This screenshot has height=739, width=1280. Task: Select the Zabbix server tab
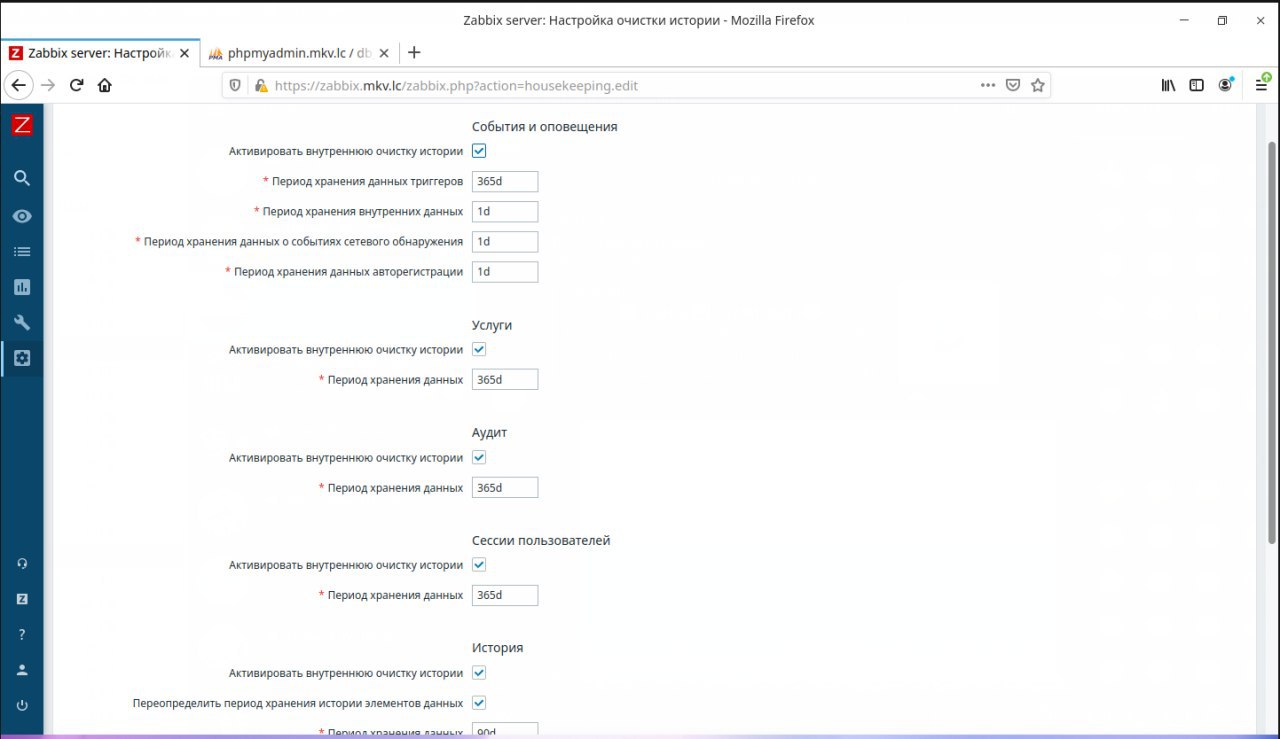click(100, 53)
